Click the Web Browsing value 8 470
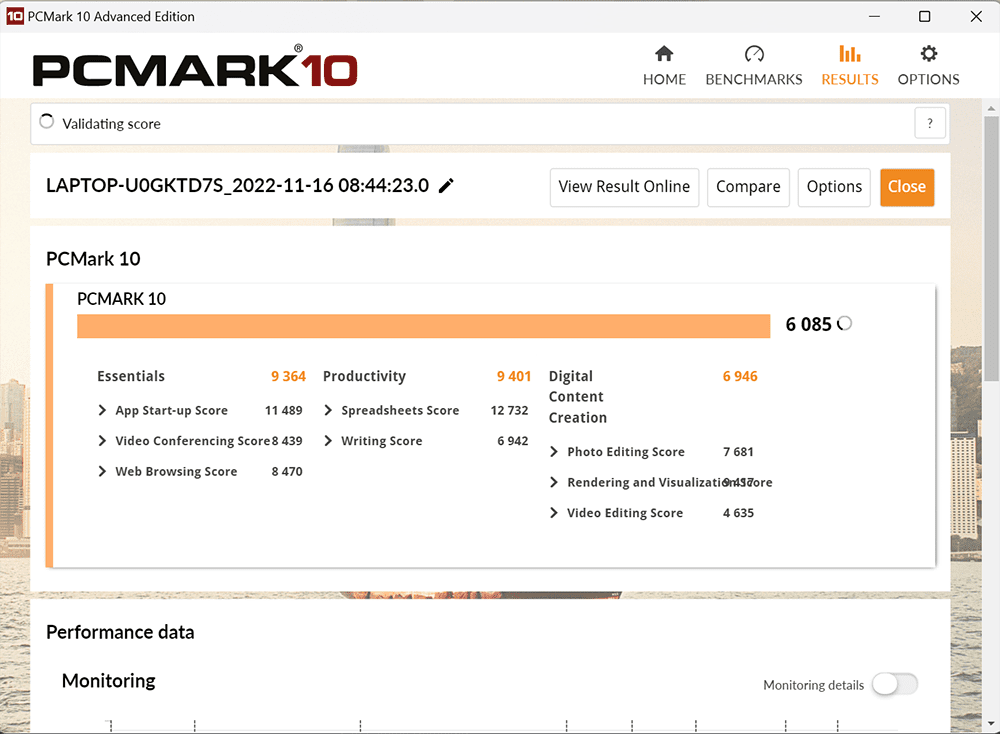Screen dimensions: 1000x734 coord(287,471)
